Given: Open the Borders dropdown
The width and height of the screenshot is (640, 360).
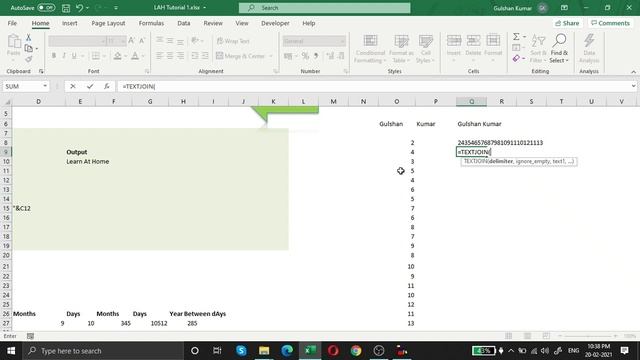Looking at the screenshot, I should [x=104, y=56].
